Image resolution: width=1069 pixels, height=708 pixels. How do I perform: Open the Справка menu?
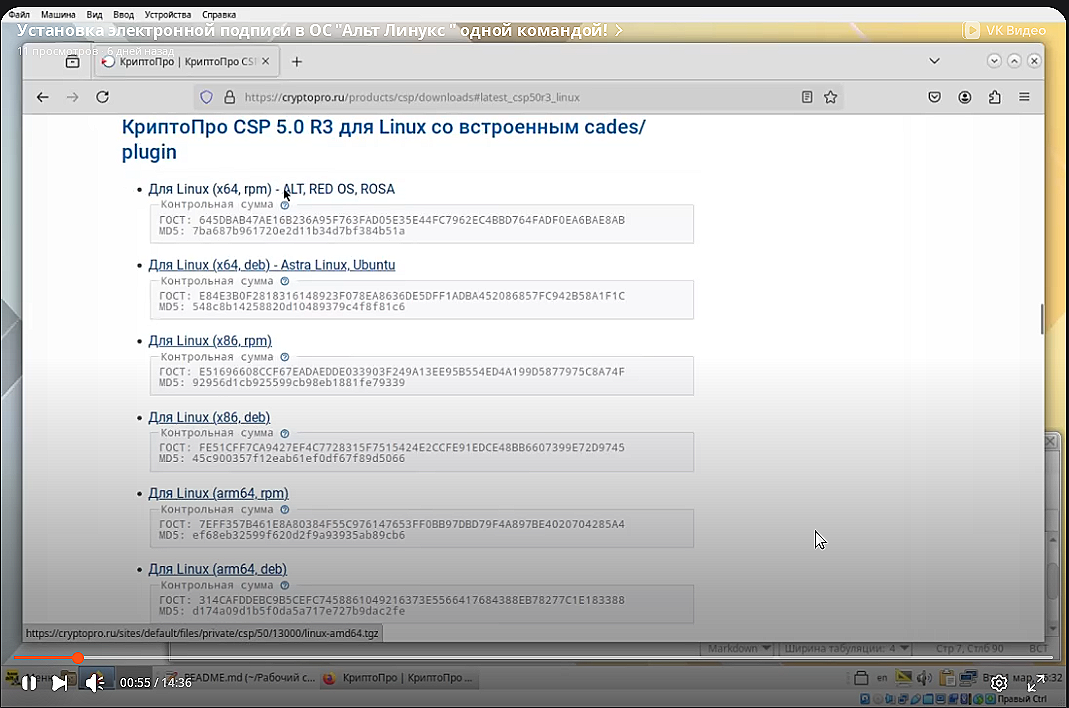click(x=219, y=14)
